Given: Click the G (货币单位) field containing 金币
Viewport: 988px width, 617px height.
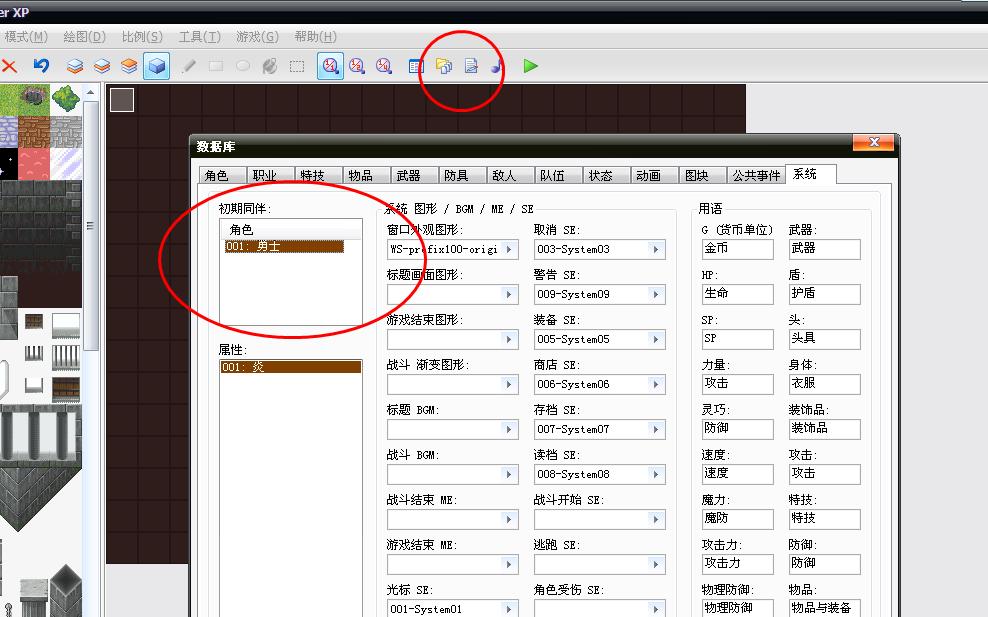Looking at the screenshot, I should [x=737, y=249].
